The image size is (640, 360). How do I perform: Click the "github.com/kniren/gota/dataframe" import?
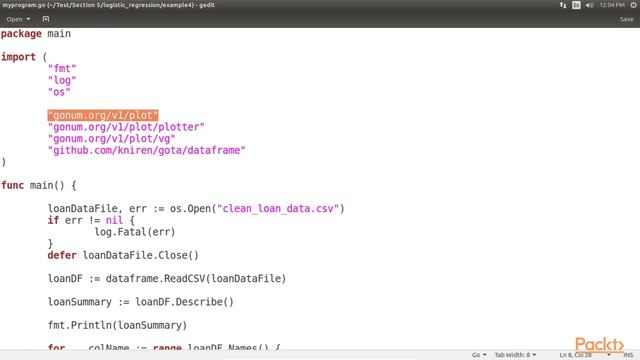click(147, 150)
